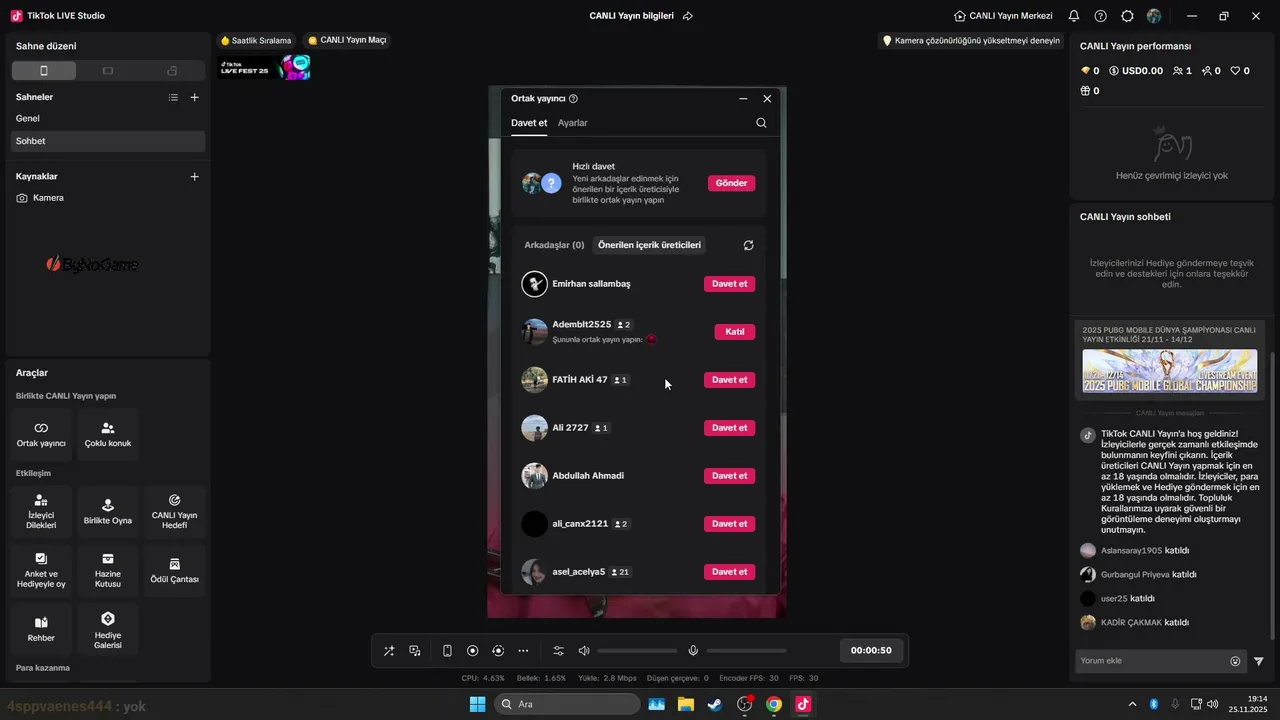
Task: Mute the speaker volume icon
Action: (x=584, y=651)
